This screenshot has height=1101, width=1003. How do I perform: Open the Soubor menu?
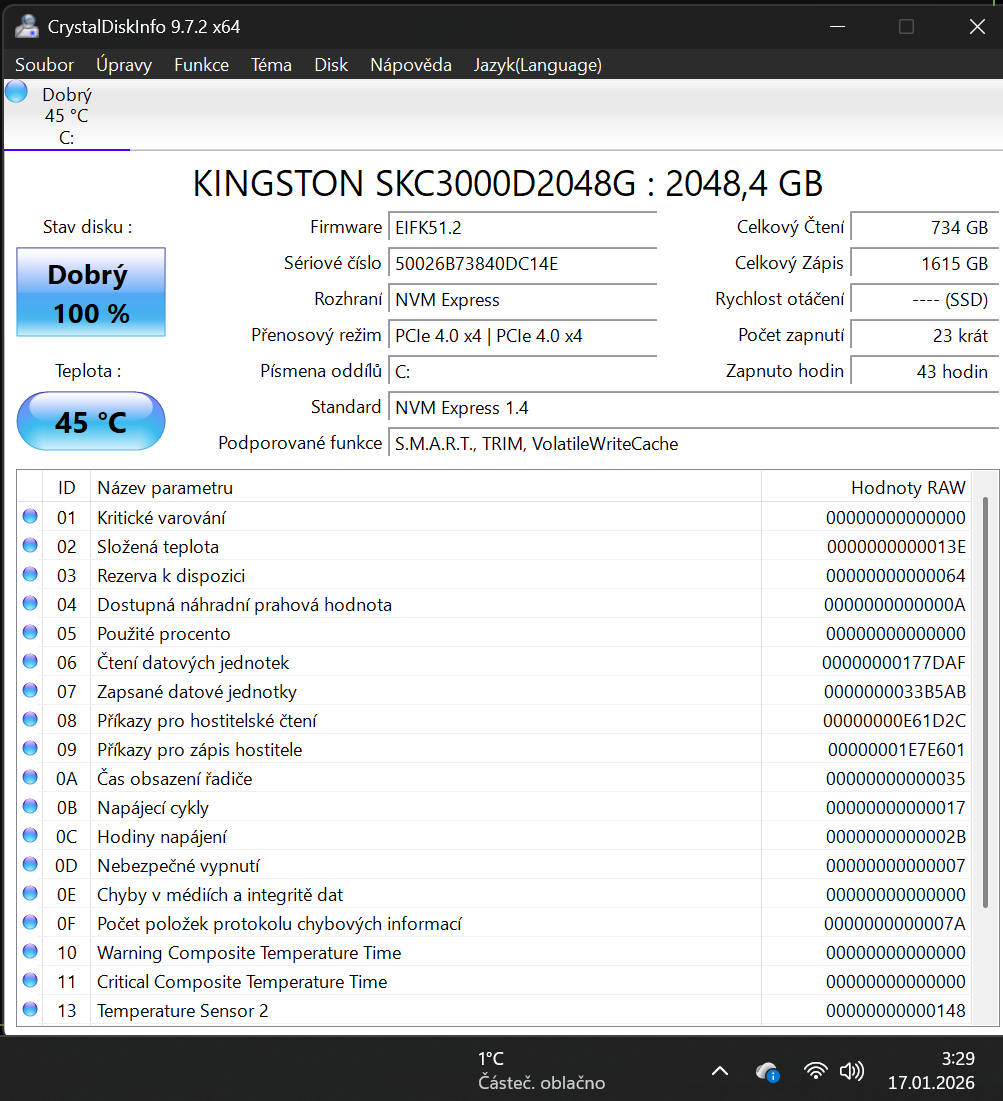44,65
